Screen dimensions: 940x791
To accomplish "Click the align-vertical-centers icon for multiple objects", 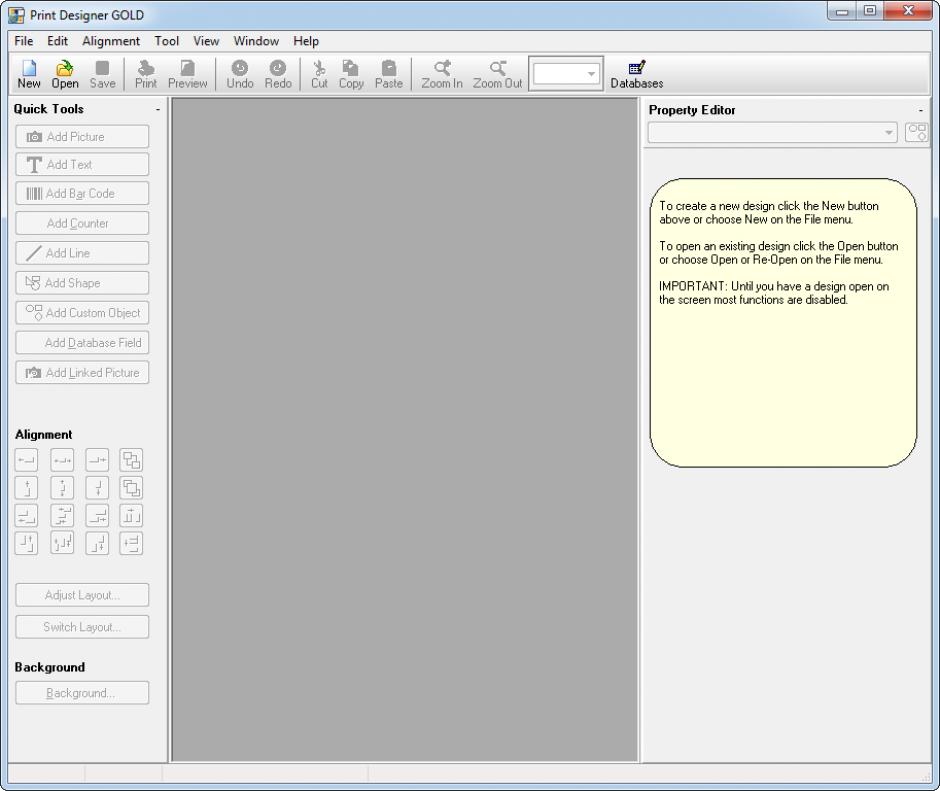I will 62,543.
